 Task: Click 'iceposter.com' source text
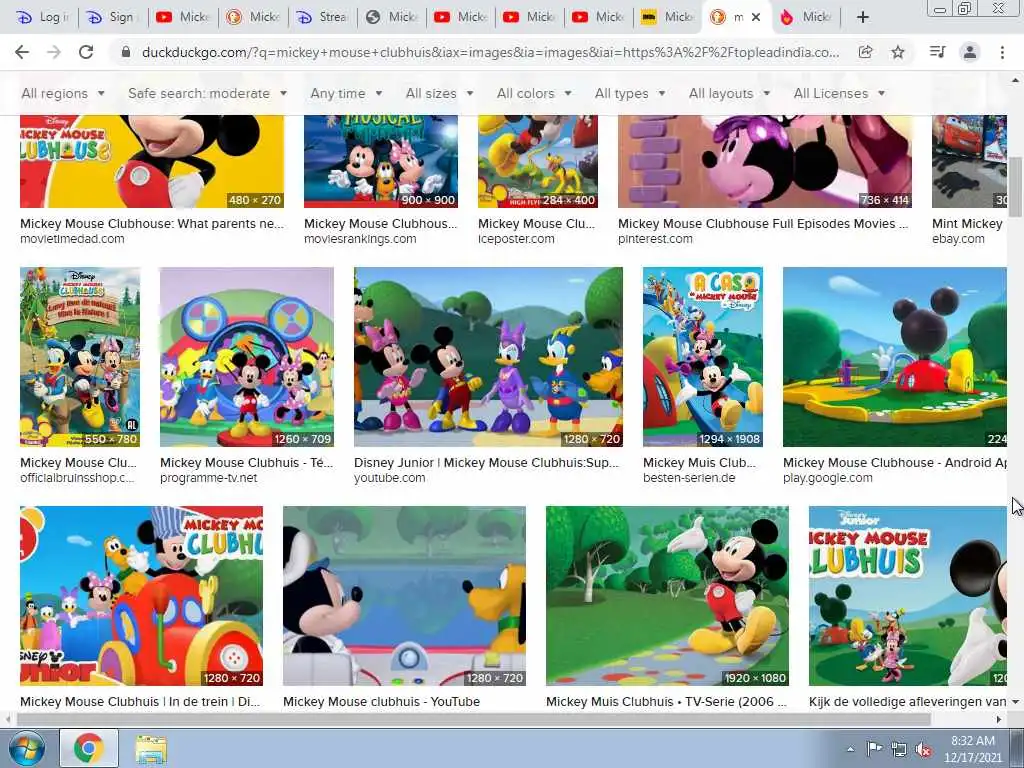(516, 239)
